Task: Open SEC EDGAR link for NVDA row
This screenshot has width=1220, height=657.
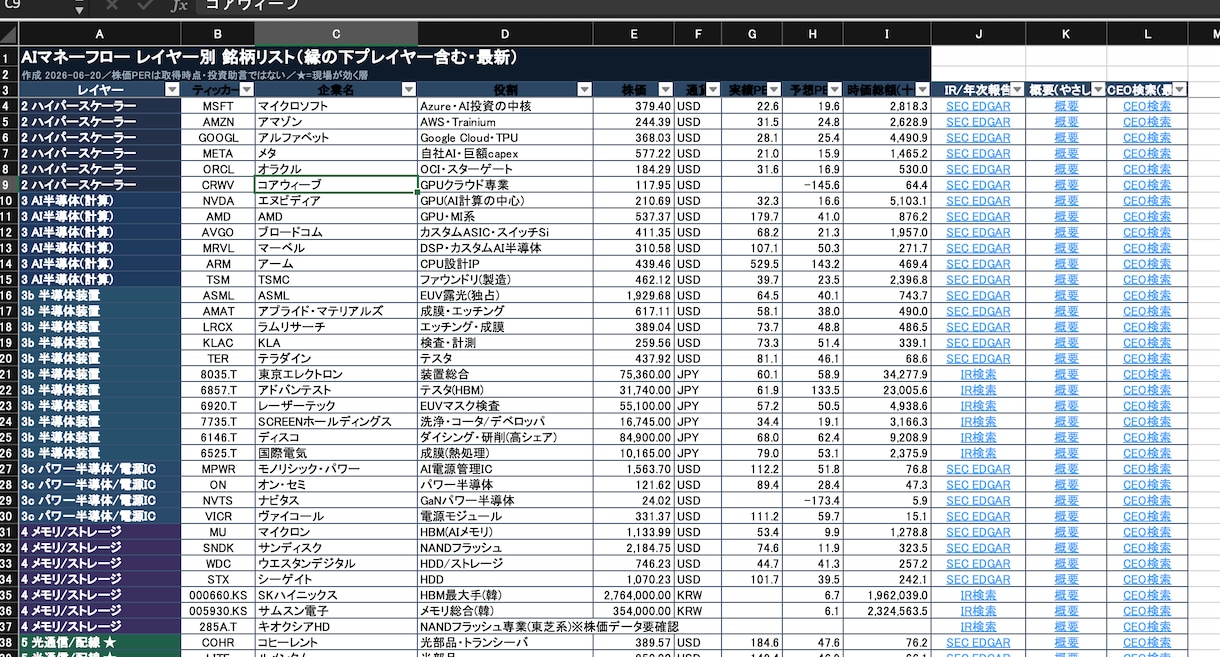Action: pyautogui.click(x=978, y=201)
